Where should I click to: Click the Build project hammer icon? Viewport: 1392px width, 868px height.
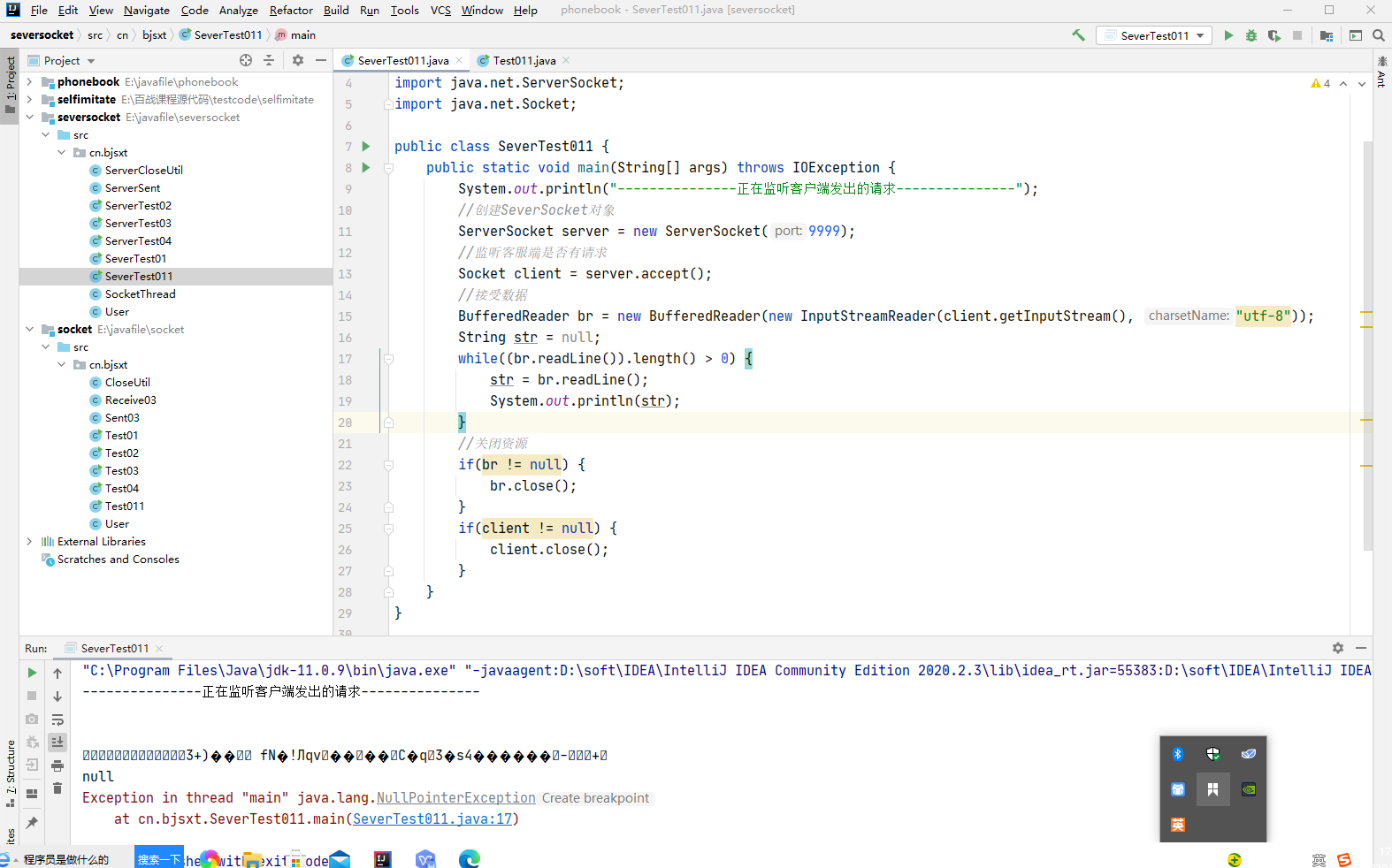[1078, 35]
